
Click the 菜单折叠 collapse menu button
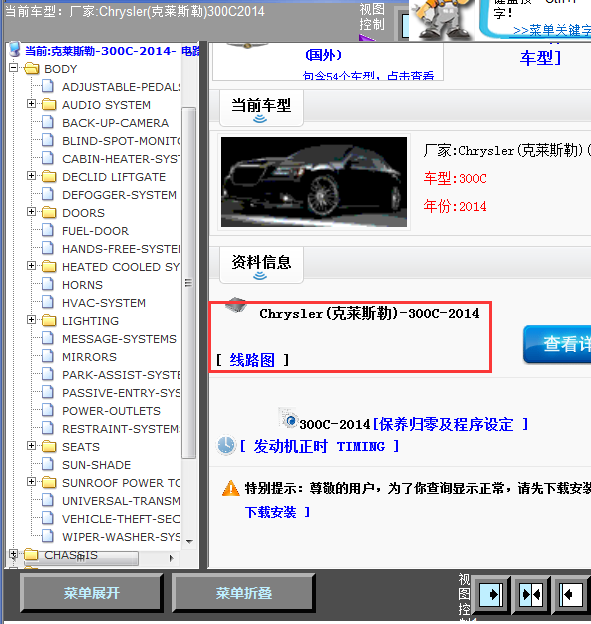(x=244, y=593)
